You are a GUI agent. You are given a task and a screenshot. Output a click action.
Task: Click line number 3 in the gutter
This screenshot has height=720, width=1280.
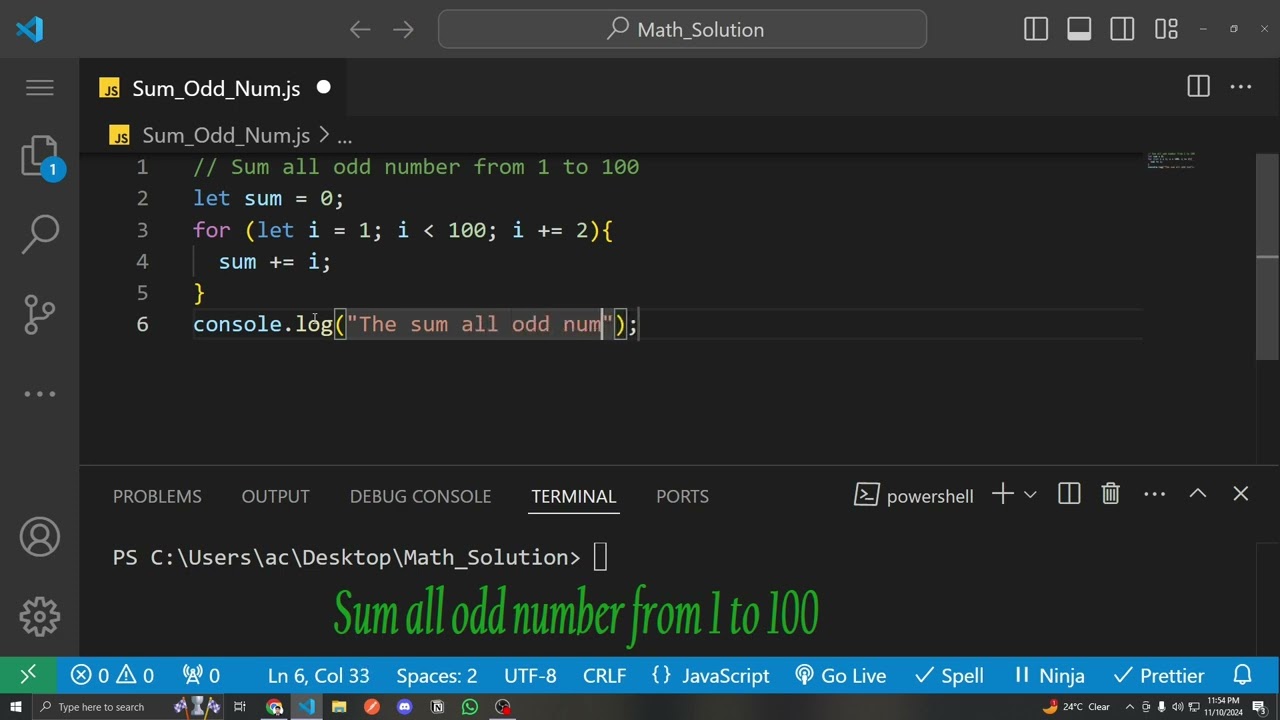click(x=142, y=230)
